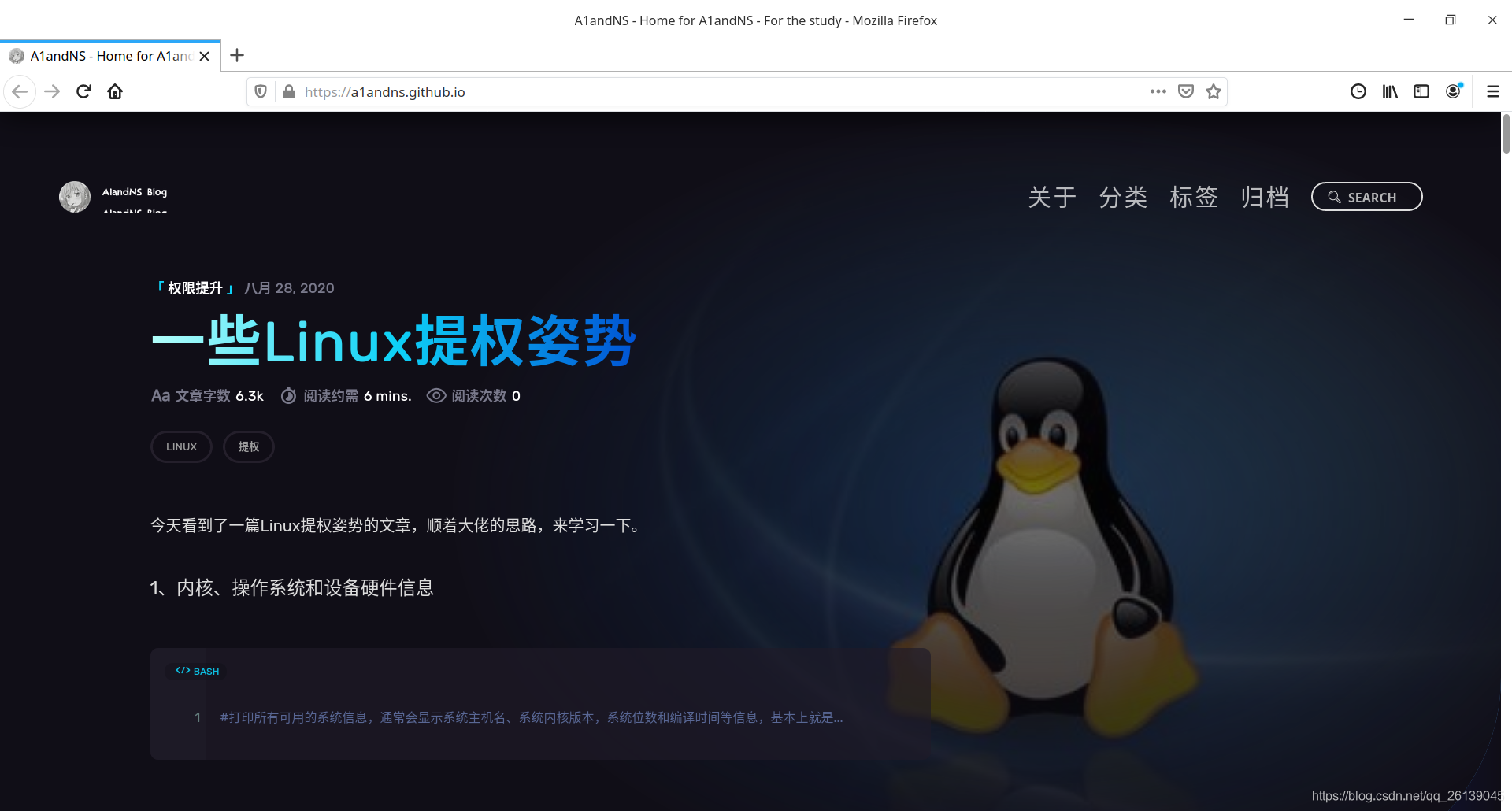Click the section heading 内核、操作系统和设备硬件信息

pos(292,588)
